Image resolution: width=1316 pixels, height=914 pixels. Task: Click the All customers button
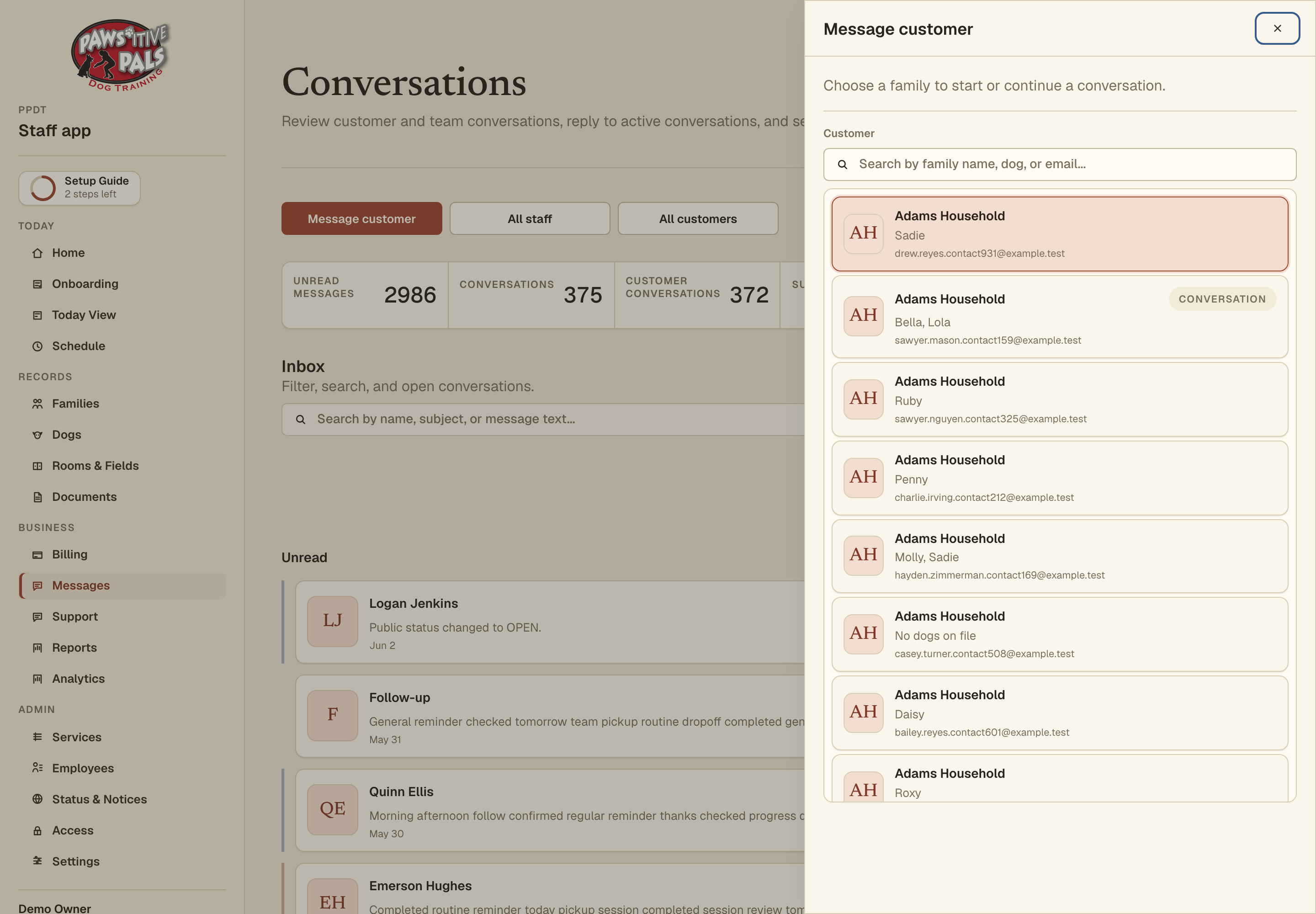(x=697, y=219)
